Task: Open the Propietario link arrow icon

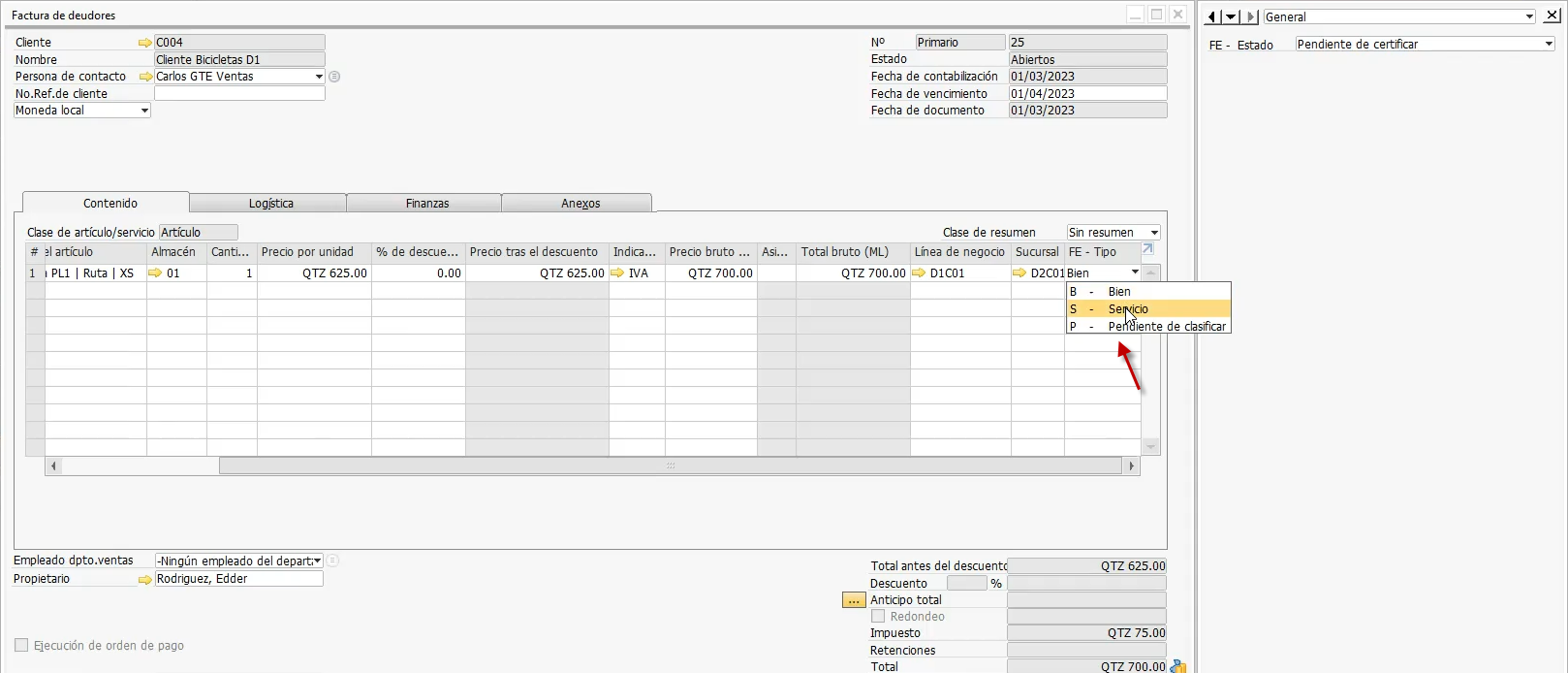Action: click(x=145, y=579)
